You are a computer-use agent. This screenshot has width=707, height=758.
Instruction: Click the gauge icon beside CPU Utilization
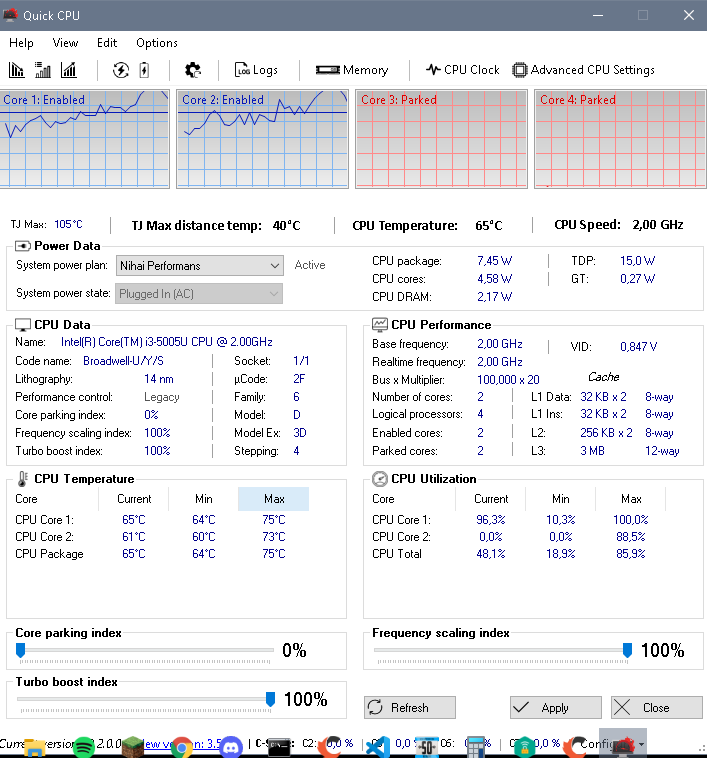380,479
